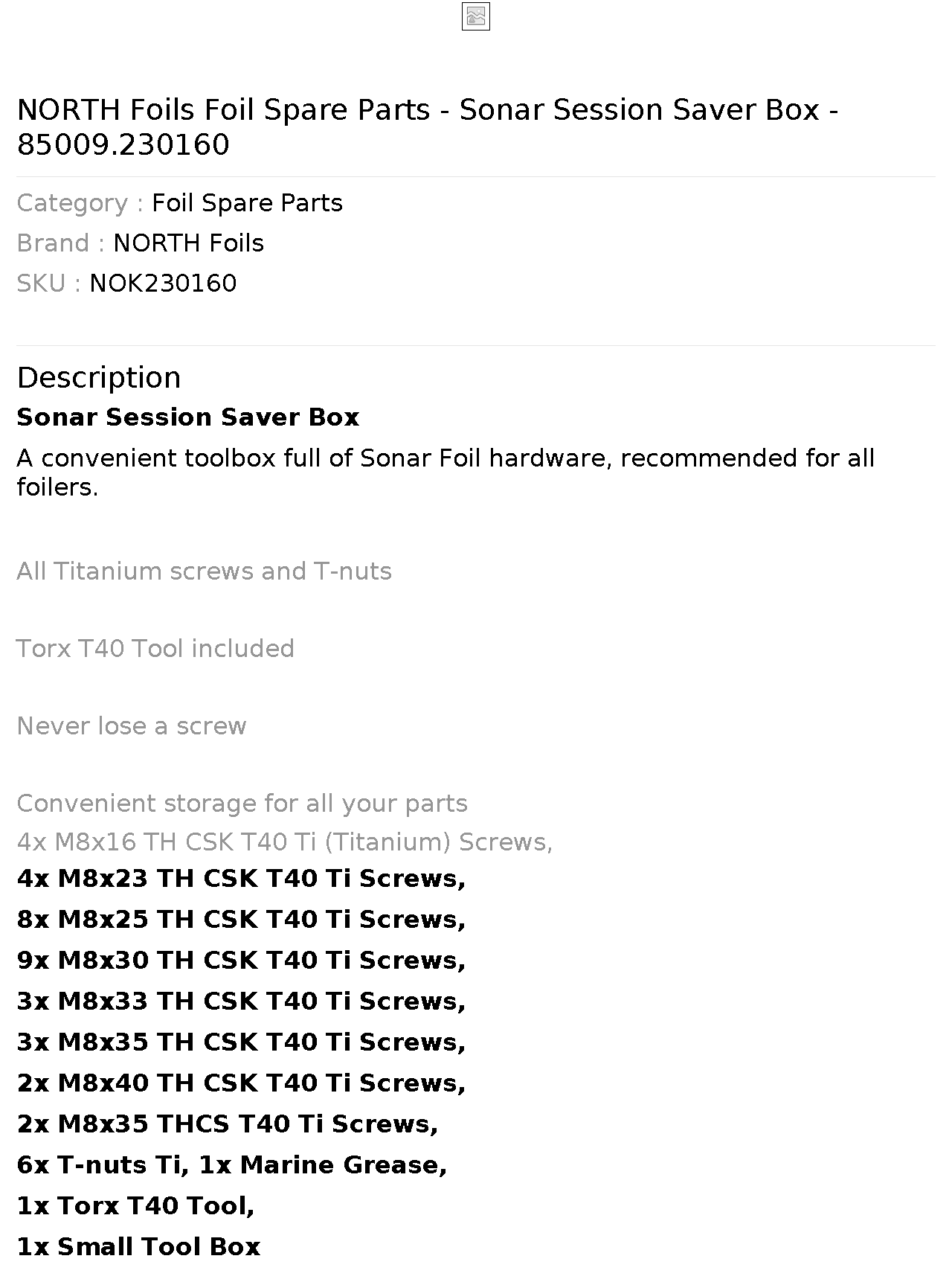Click the 2x M8x40 TH CSK screws entry
The height and width of the screenshot is (1282, 952).
point(241,1083)
